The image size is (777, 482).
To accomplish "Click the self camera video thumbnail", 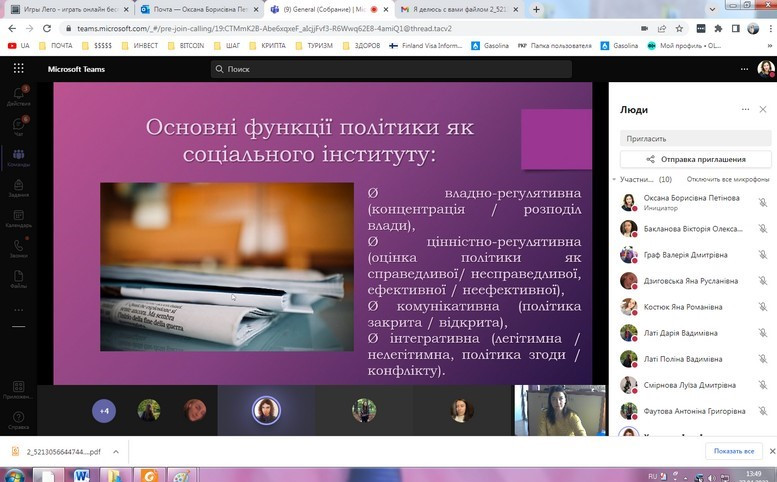I will [560, 410].
